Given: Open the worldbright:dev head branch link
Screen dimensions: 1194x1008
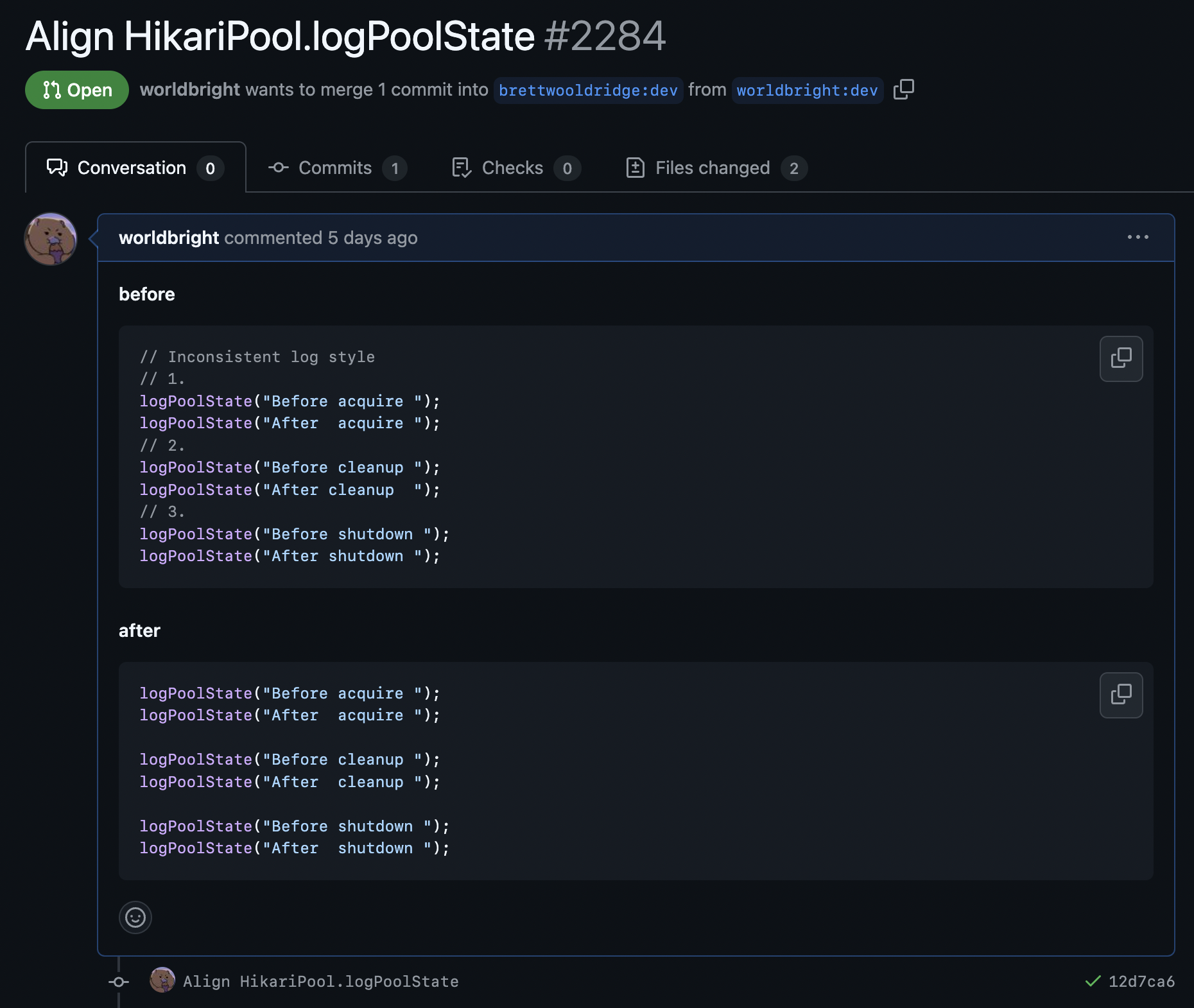Looking at the screenshot, I should pos(807,91).
